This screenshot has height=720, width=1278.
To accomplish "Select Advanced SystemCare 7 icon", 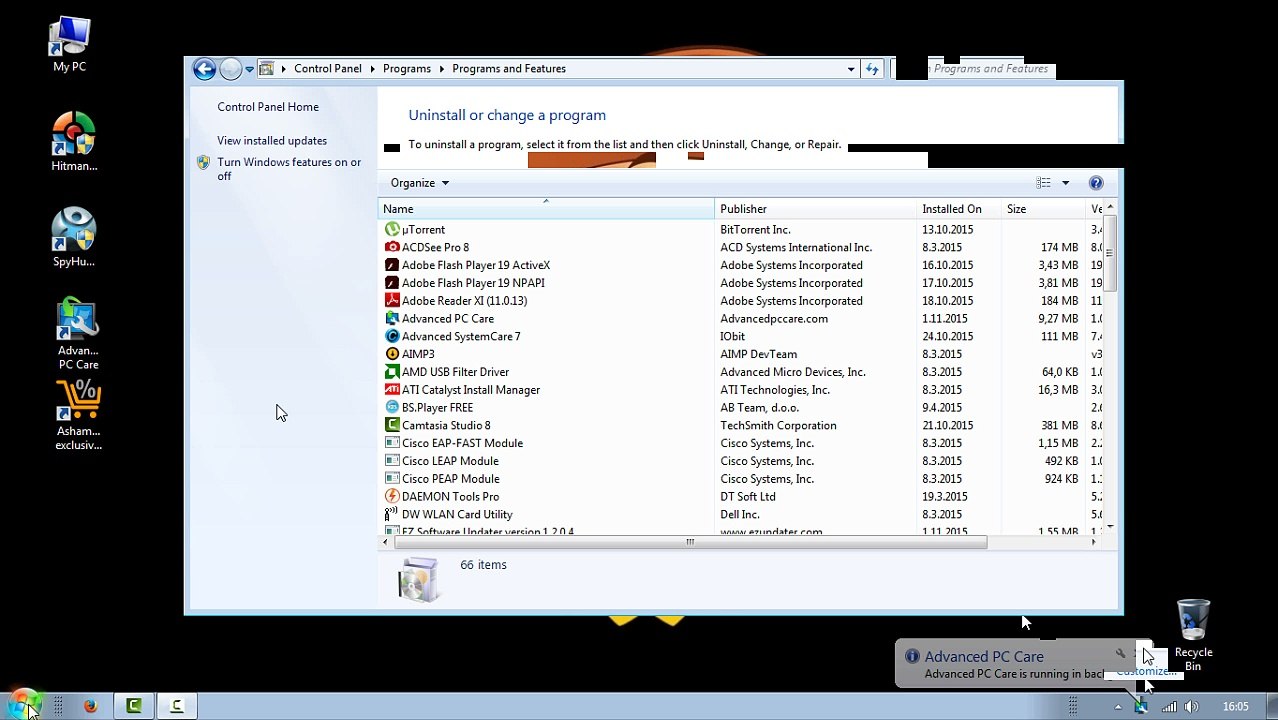I will pos(392,337).
